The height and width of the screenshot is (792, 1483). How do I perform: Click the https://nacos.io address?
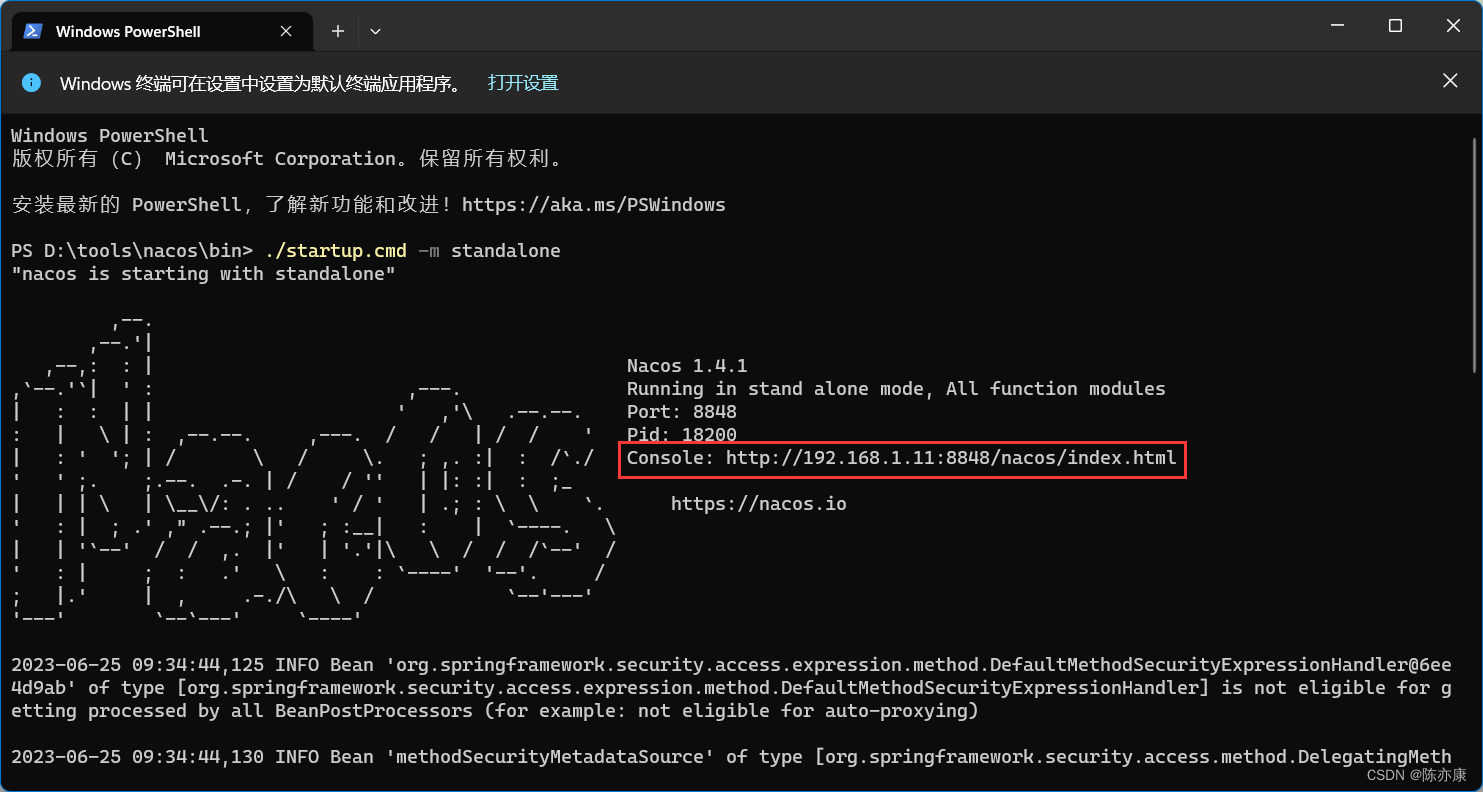[x=758, y=504]
